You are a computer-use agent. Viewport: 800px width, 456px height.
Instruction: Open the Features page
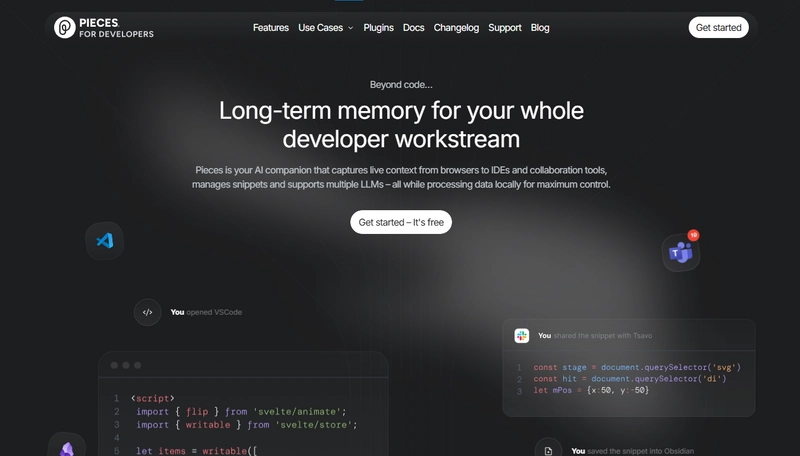click(270, 28)
